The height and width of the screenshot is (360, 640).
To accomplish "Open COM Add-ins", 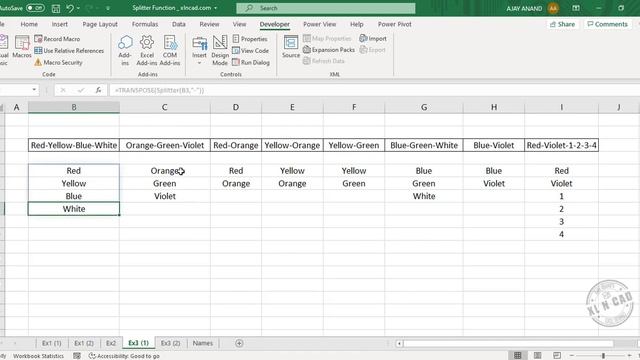I will (170, 50).
